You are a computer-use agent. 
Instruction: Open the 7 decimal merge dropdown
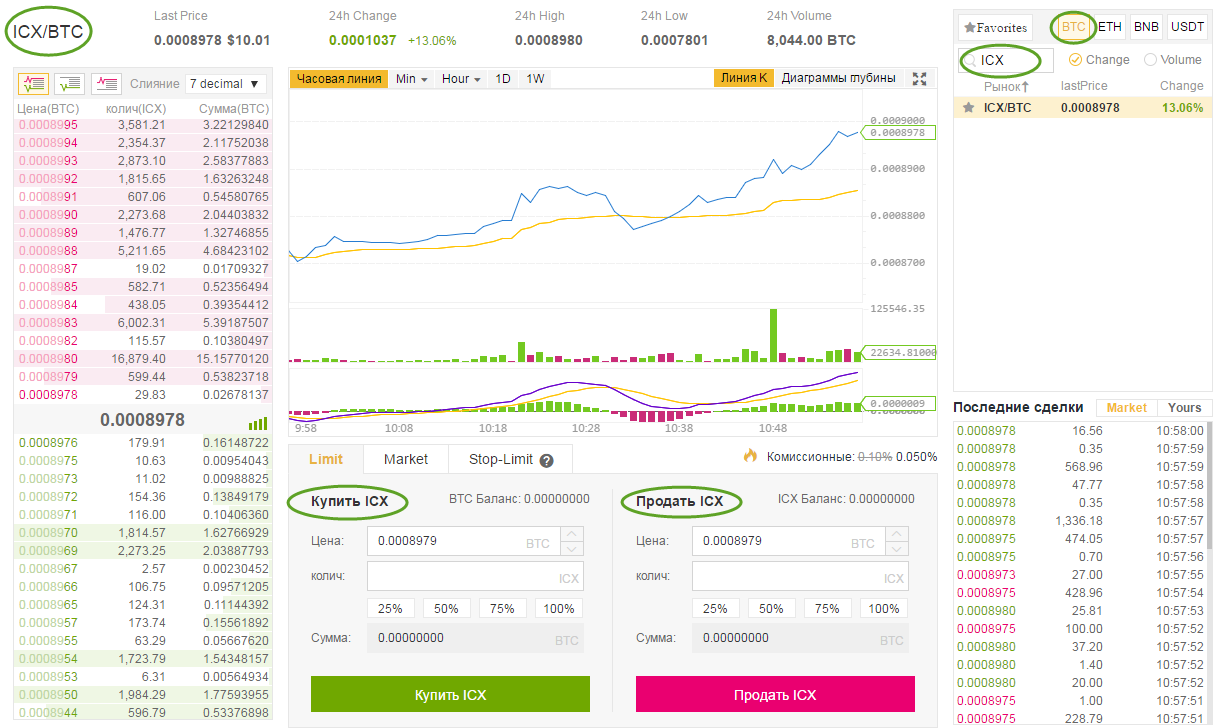tap(225, 84)
